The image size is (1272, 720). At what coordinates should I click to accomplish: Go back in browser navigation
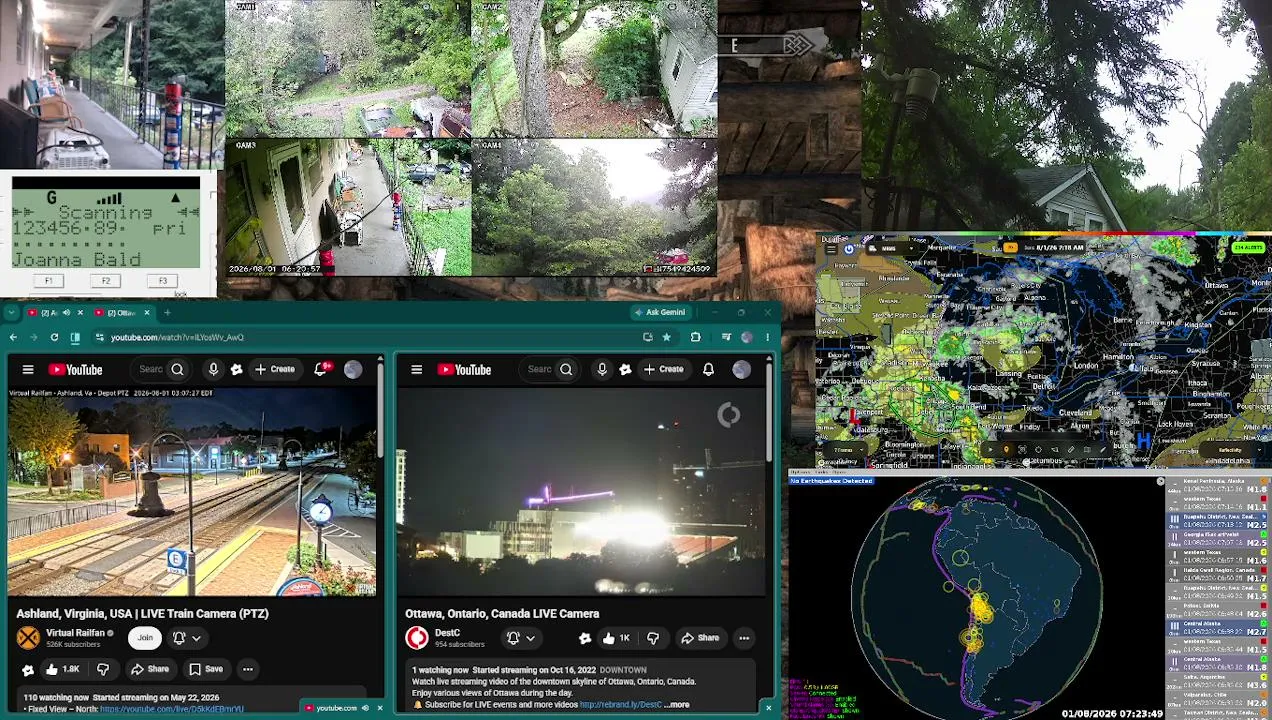(x=13, y=338)
